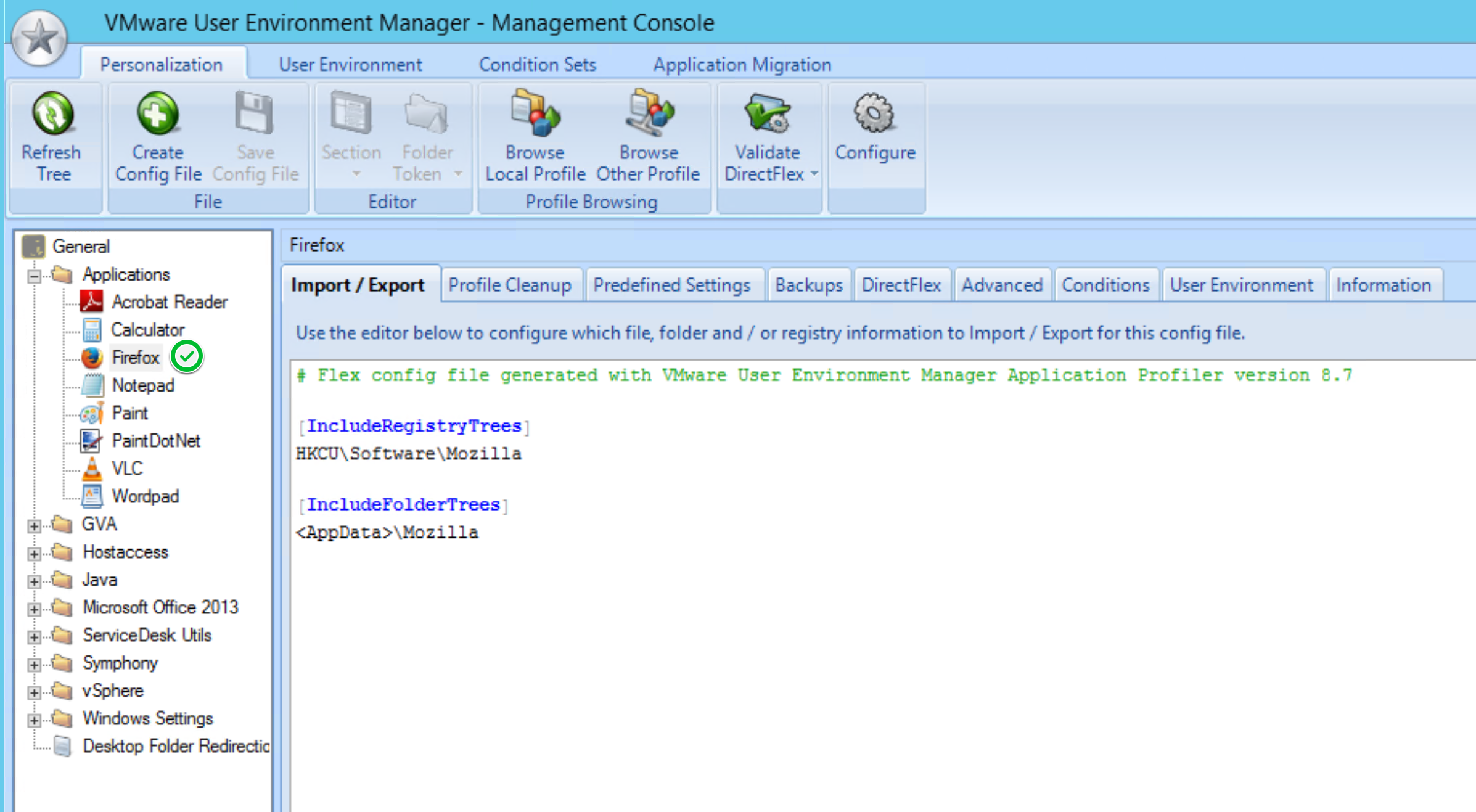The height and width of the screenshot is (812, 1476).
Task: Select the Import / Export tab
Action: [360, 285]
